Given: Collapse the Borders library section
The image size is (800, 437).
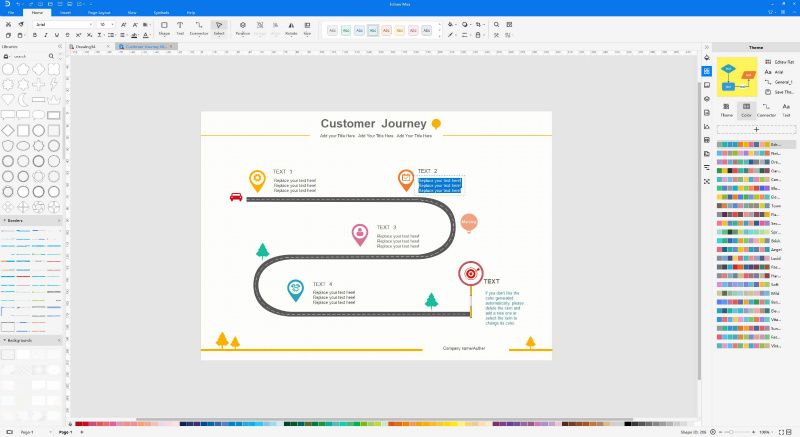Looking at the screenshot, I should click(x=5, y=220).
